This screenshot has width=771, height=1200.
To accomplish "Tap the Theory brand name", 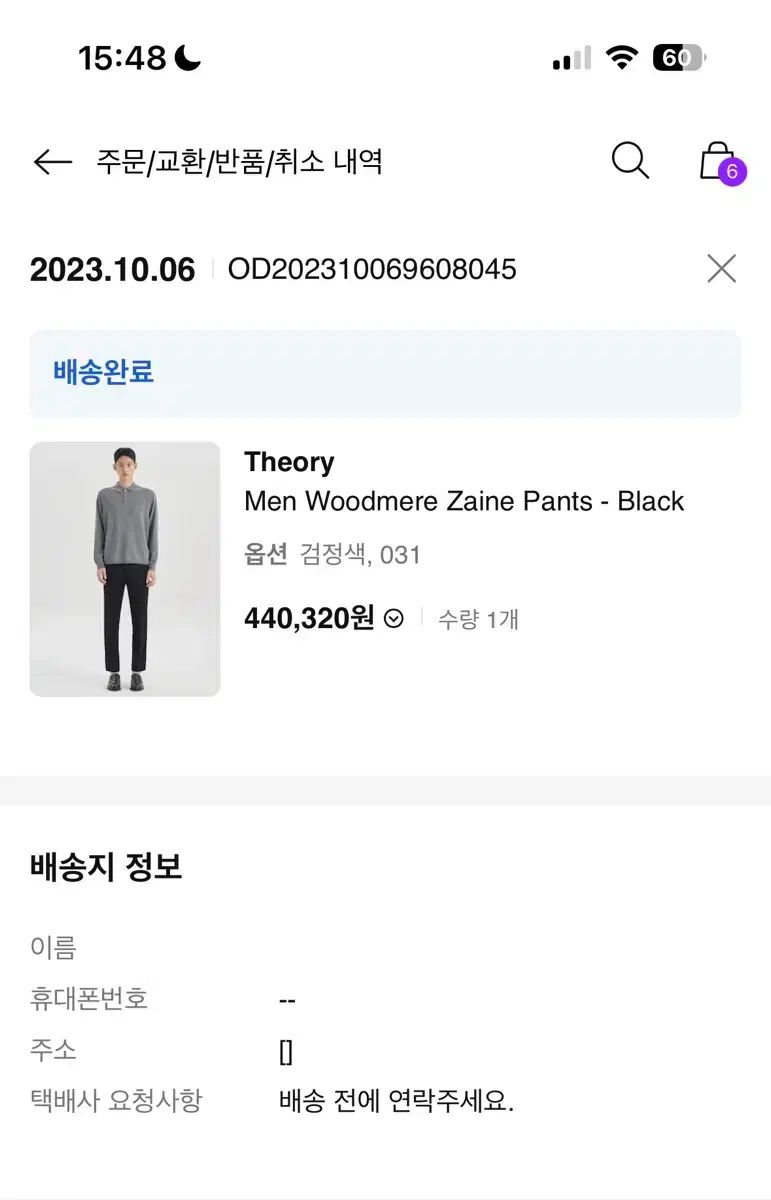I will click(x=289, y=462).
